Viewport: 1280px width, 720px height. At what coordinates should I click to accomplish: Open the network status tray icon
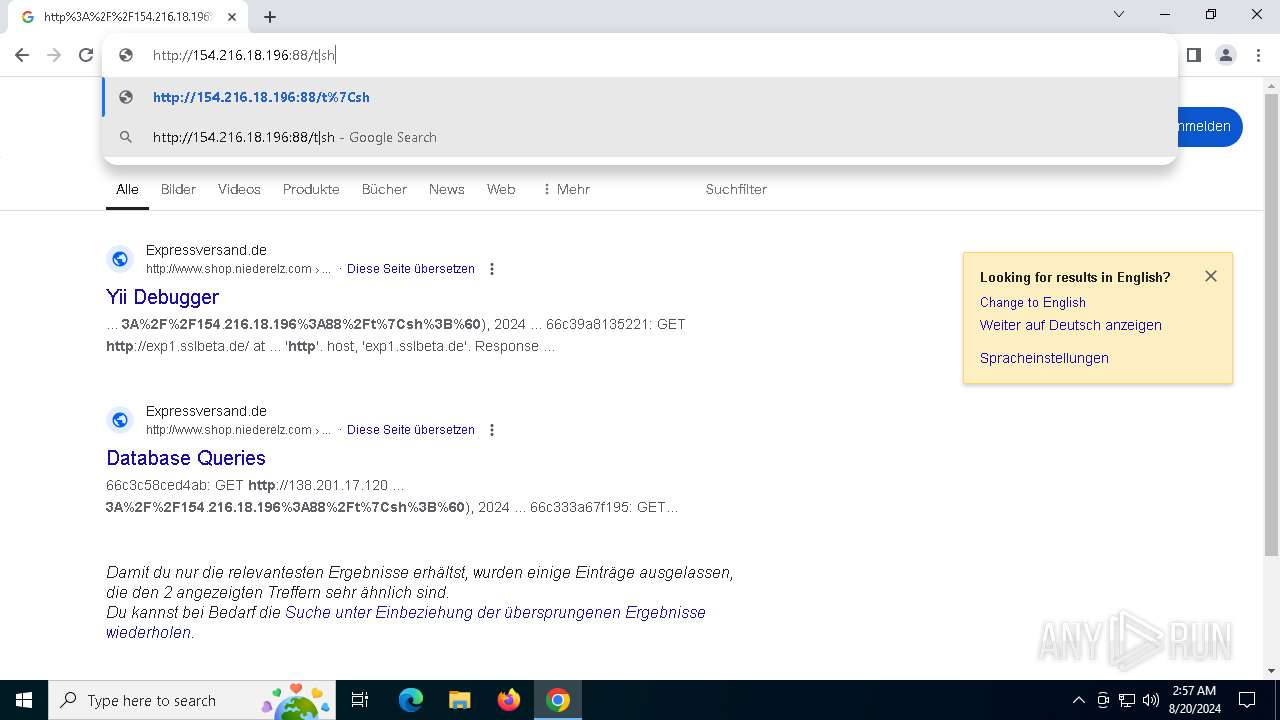[1127, 700]
